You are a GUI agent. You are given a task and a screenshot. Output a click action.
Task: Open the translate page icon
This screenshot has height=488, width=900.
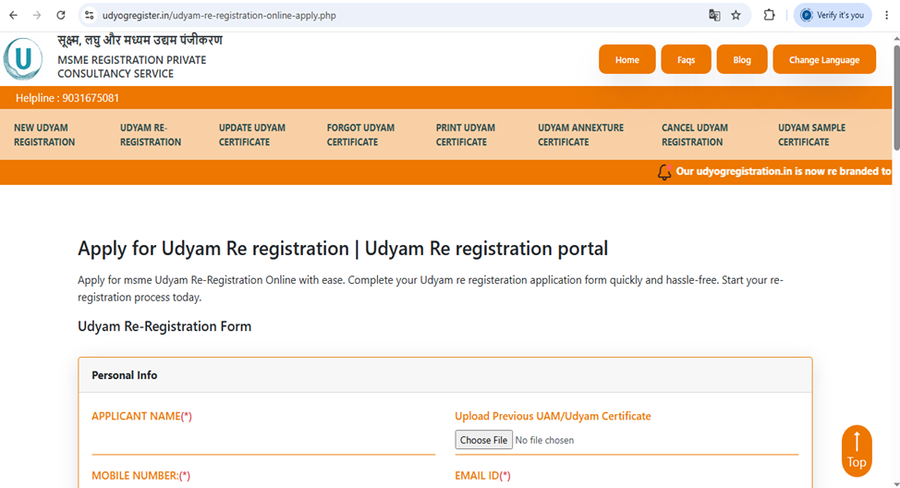(x=714, y=16)
